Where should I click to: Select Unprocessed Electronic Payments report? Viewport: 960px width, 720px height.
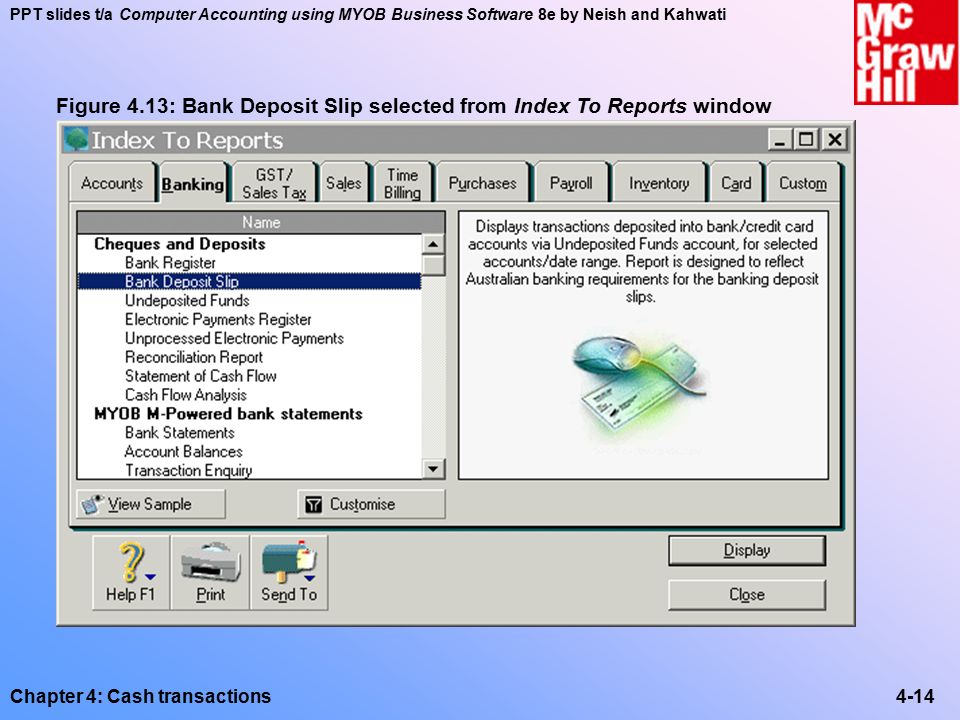tap(234, 339)
